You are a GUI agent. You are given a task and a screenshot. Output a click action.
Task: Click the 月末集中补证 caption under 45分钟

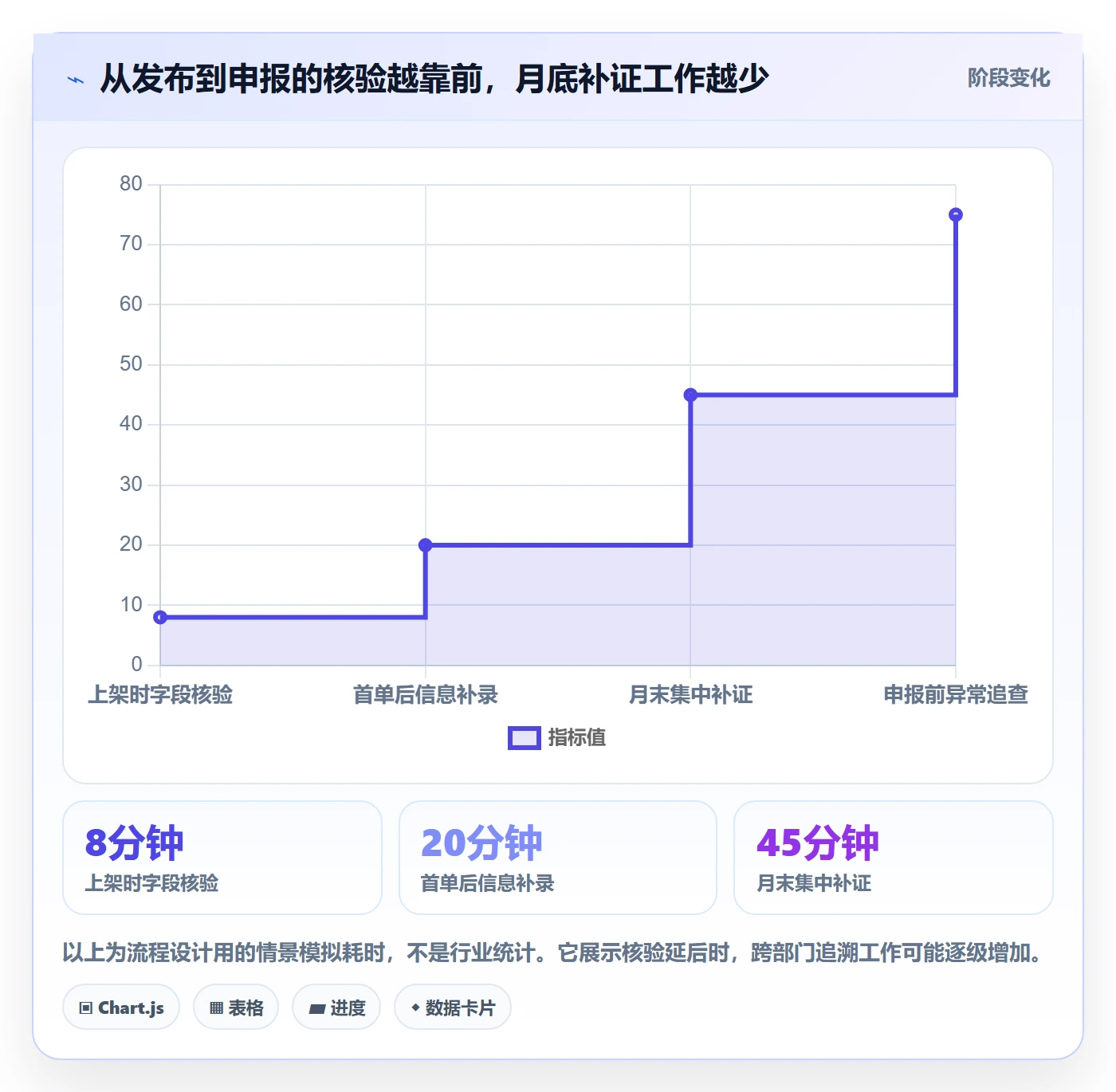tap(814, 883)
